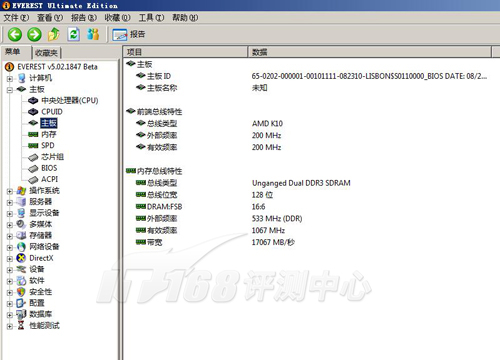Viewport: 500px width, 360px height.
Task: Expand the 操作系统 tree node
Action: [x=10, y=191]
